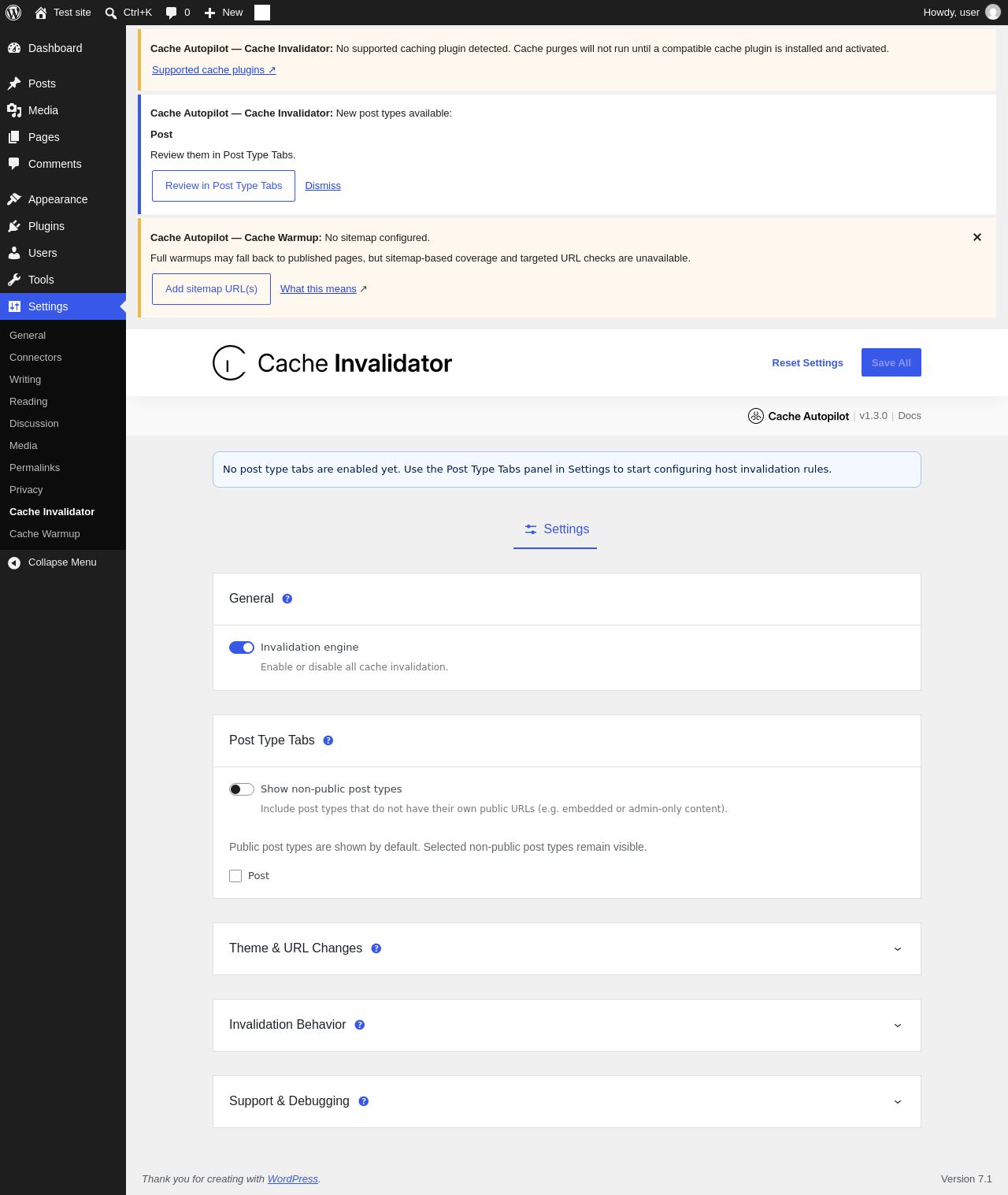Click the help icon next to General heading

coord(287,599)
